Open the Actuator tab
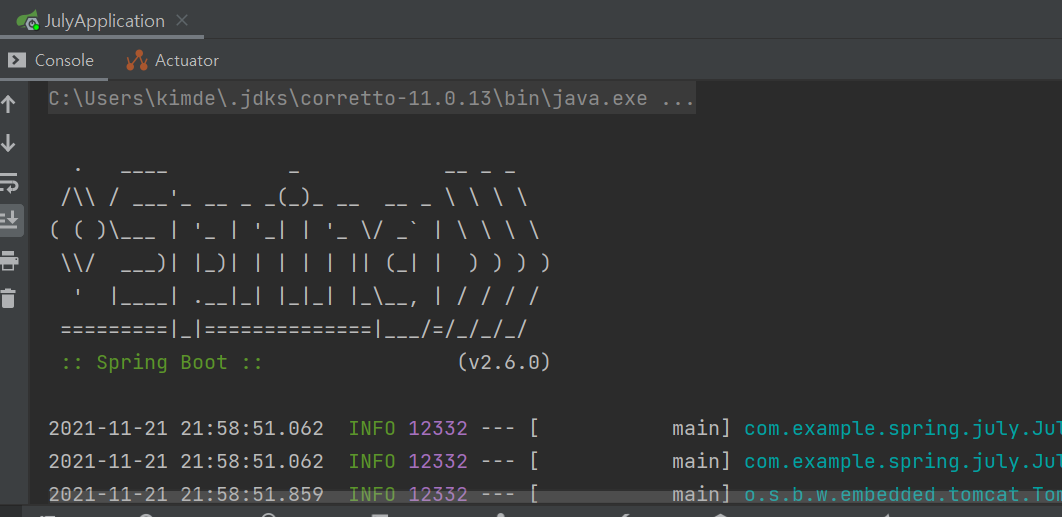 point(173,60)
